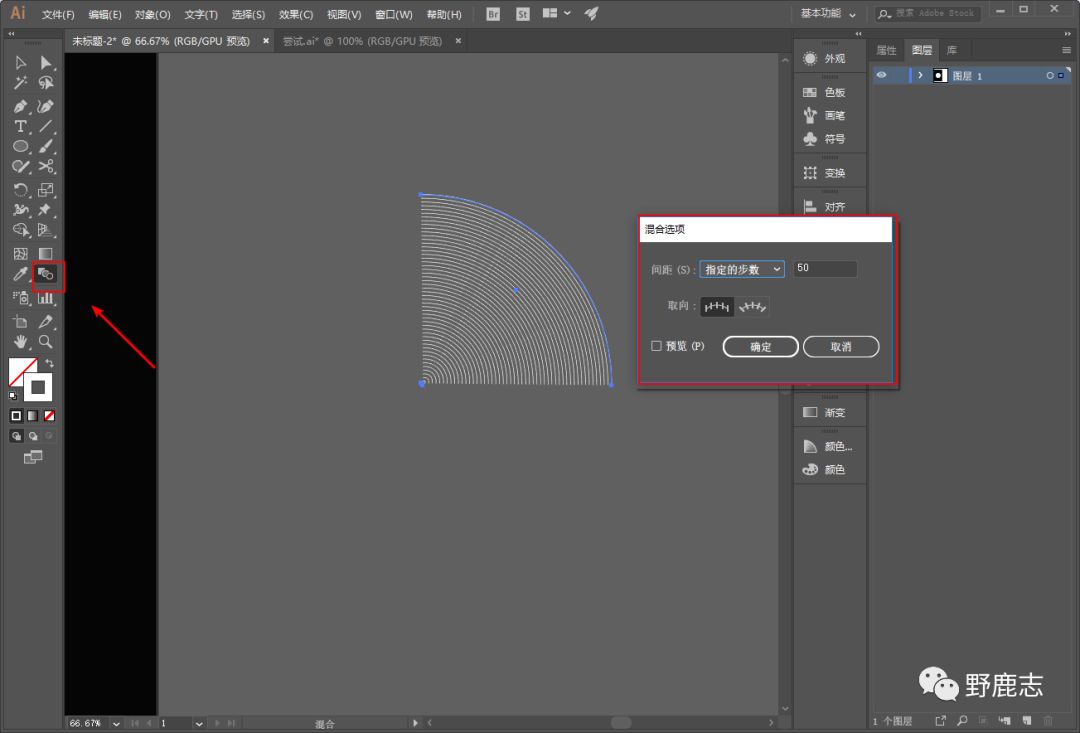Click the steps input field showing 50

click(x=825, y=269)
